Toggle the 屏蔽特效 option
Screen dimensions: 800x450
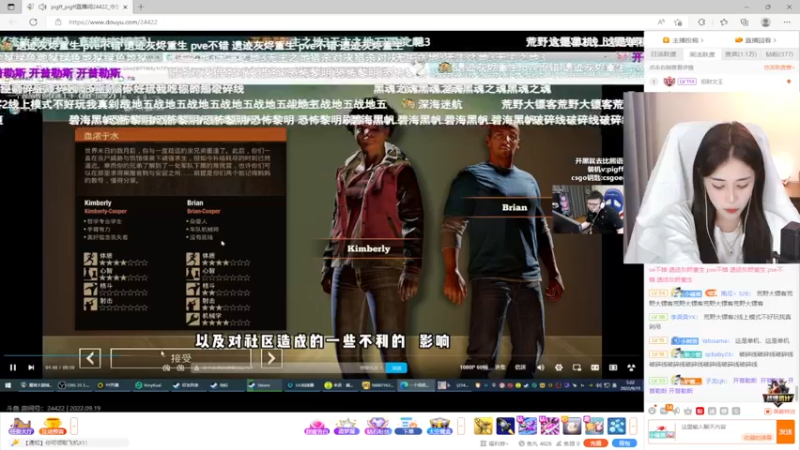click(x=780, y=411)
